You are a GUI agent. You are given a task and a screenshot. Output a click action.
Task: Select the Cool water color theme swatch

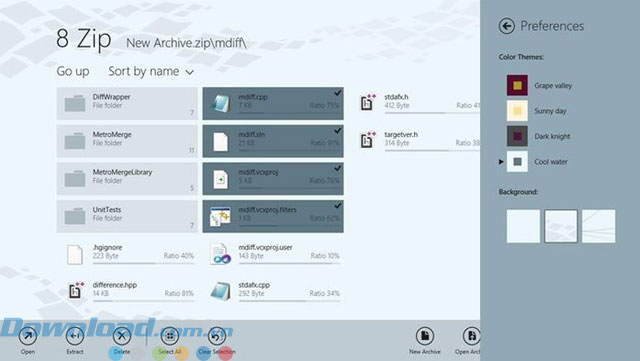517,162
